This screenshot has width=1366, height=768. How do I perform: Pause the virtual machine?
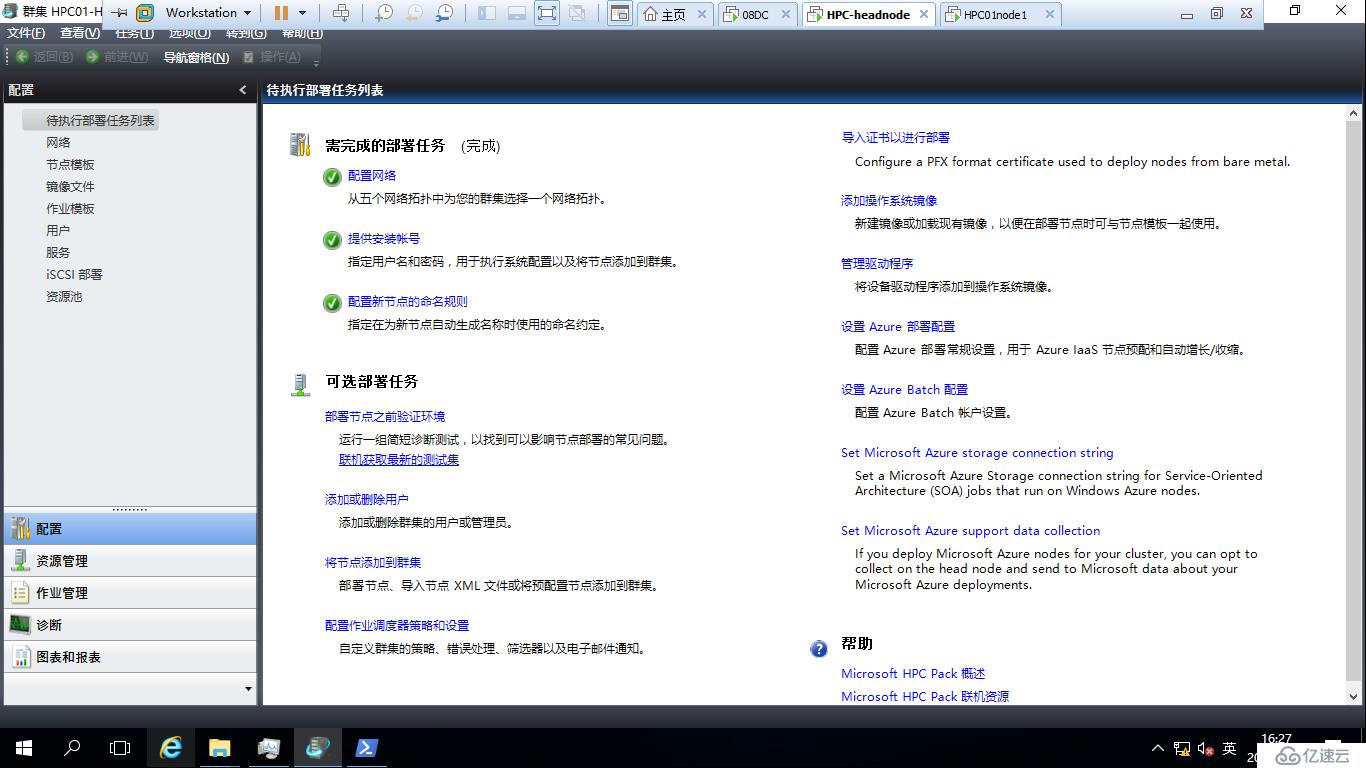tap(281, 13)
